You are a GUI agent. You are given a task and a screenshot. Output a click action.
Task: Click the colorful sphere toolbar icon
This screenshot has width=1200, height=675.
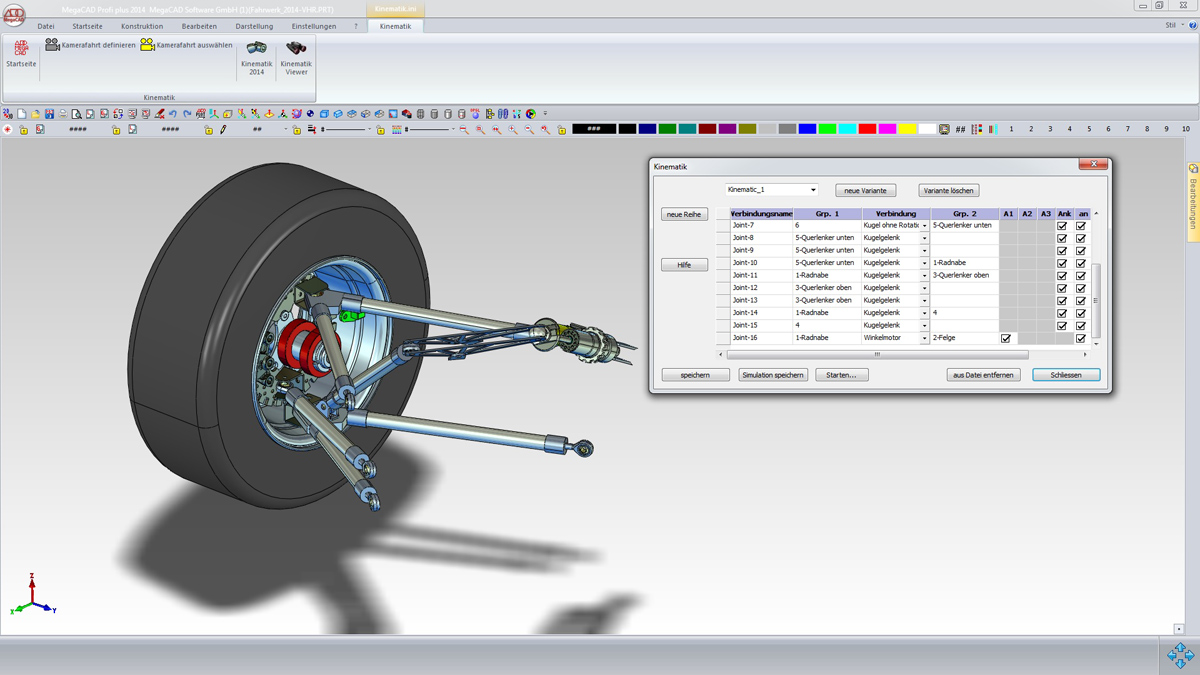coord(531,114)
